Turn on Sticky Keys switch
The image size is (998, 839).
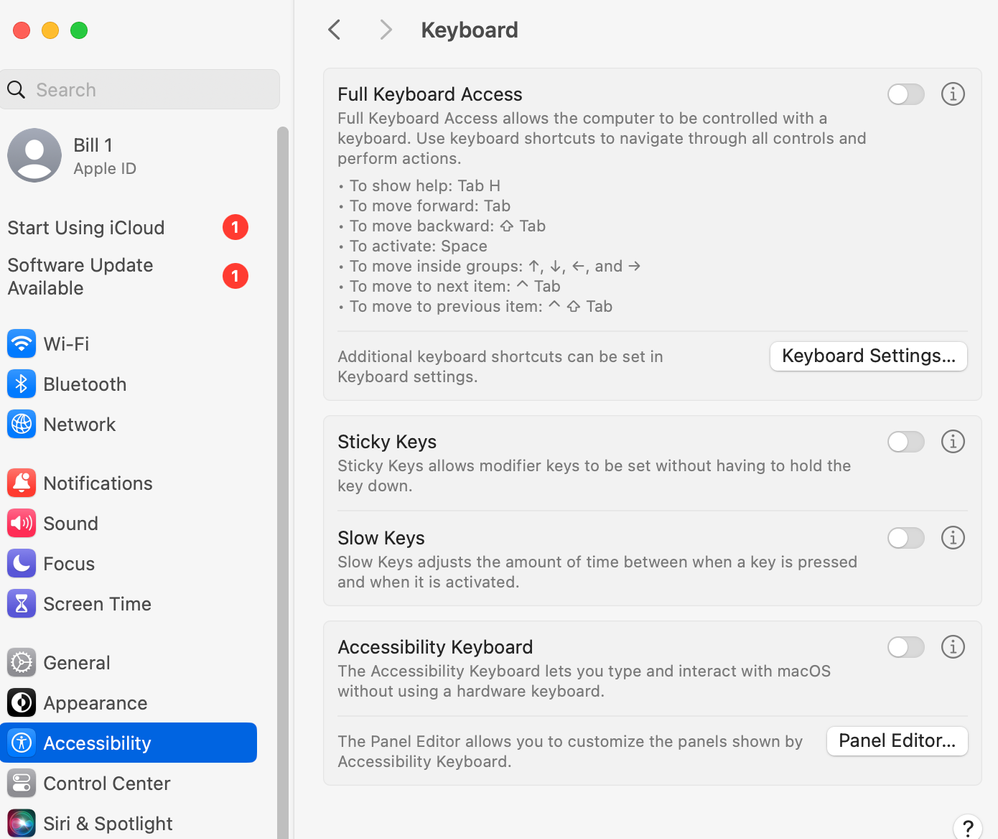[906, 442]
